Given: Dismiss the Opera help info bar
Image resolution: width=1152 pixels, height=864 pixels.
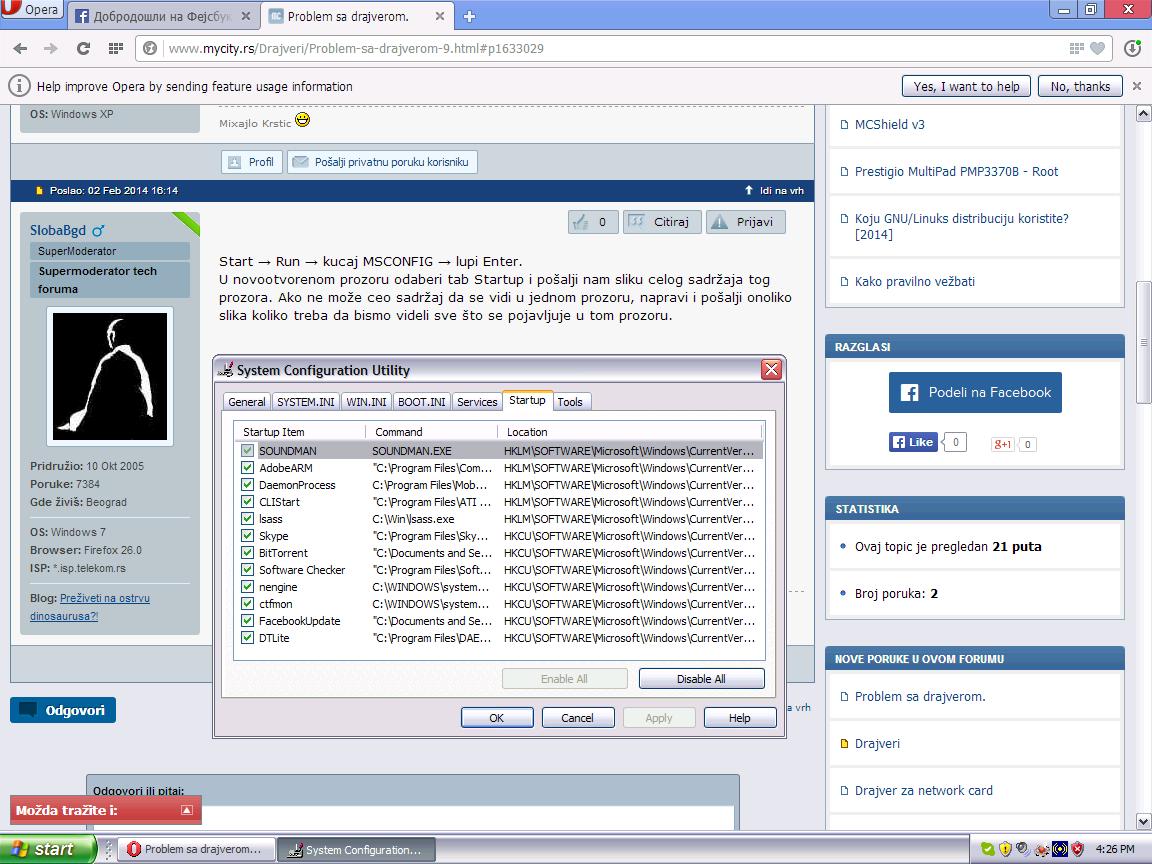Looking at the screenshot, I should [x=1137, y=86].
